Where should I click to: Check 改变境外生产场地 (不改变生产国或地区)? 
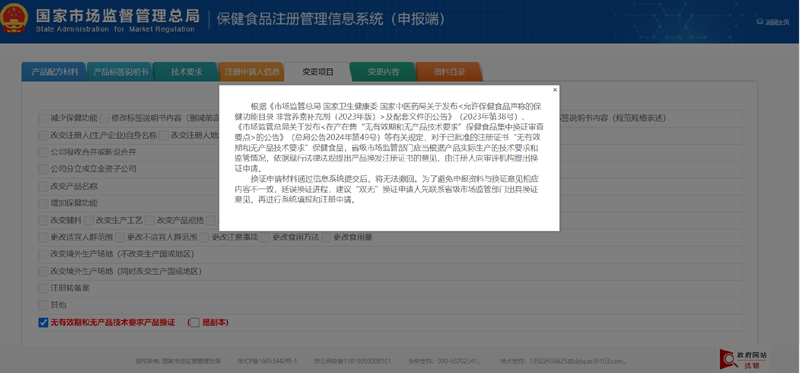(43, 254)
